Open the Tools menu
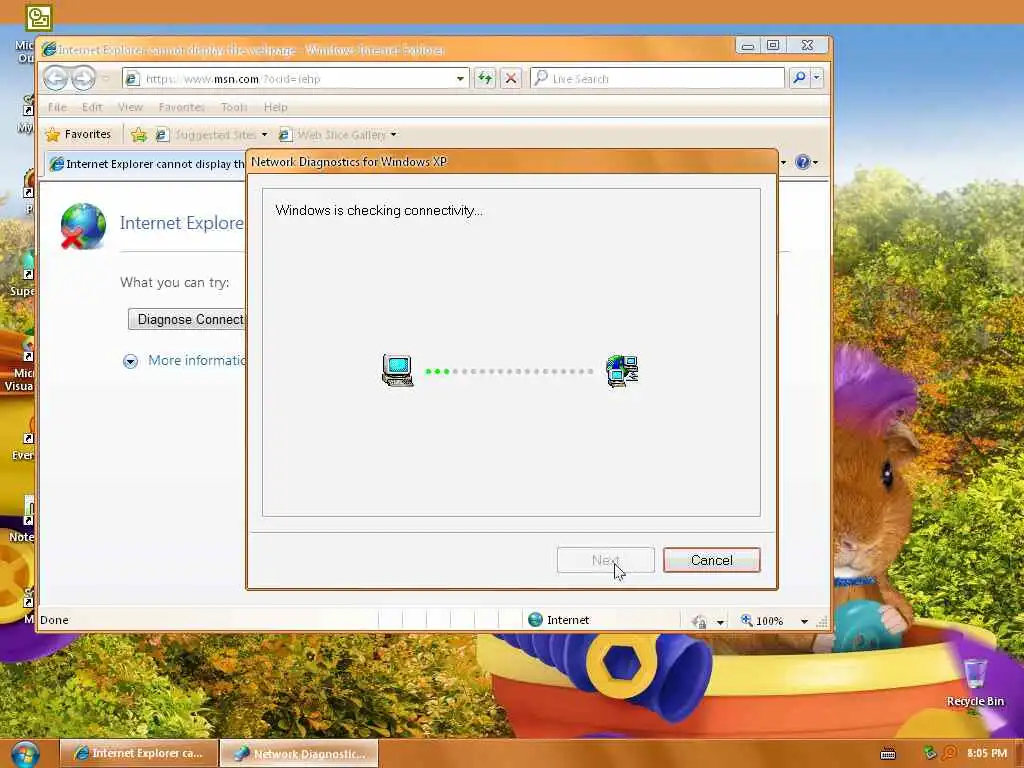This screenshot has height=768, width=1024. (234, 107)
